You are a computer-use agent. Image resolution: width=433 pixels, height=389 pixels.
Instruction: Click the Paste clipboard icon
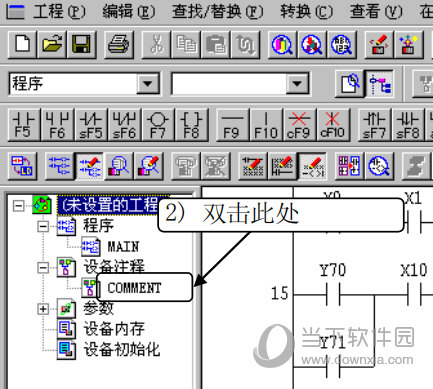click(215, 44)
